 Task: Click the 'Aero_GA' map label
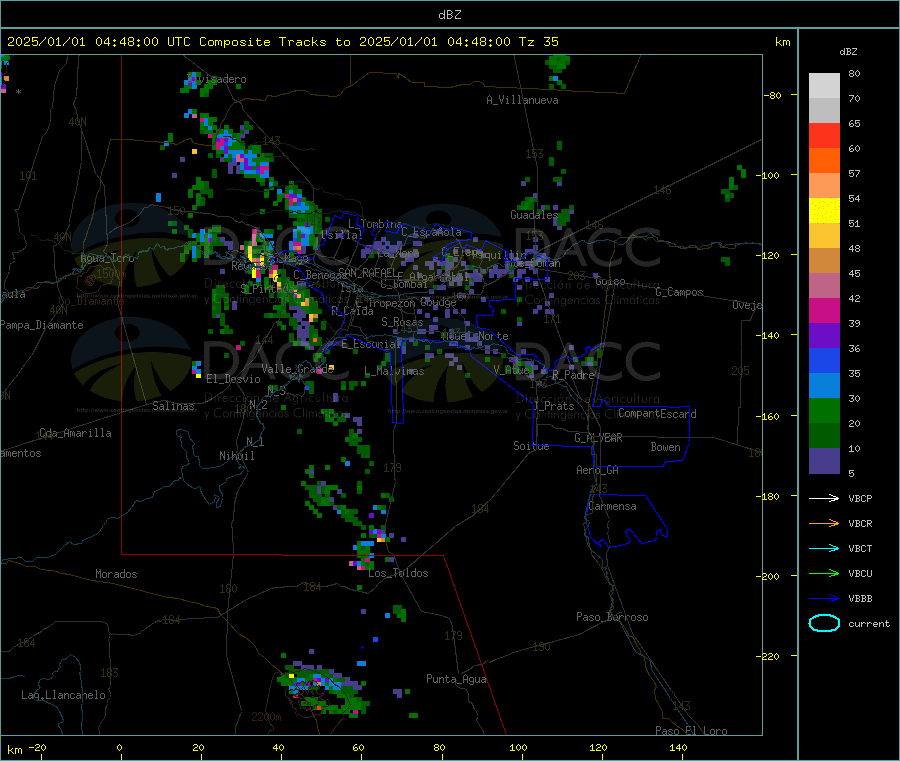pyautogui.click(x=598, y=470)
